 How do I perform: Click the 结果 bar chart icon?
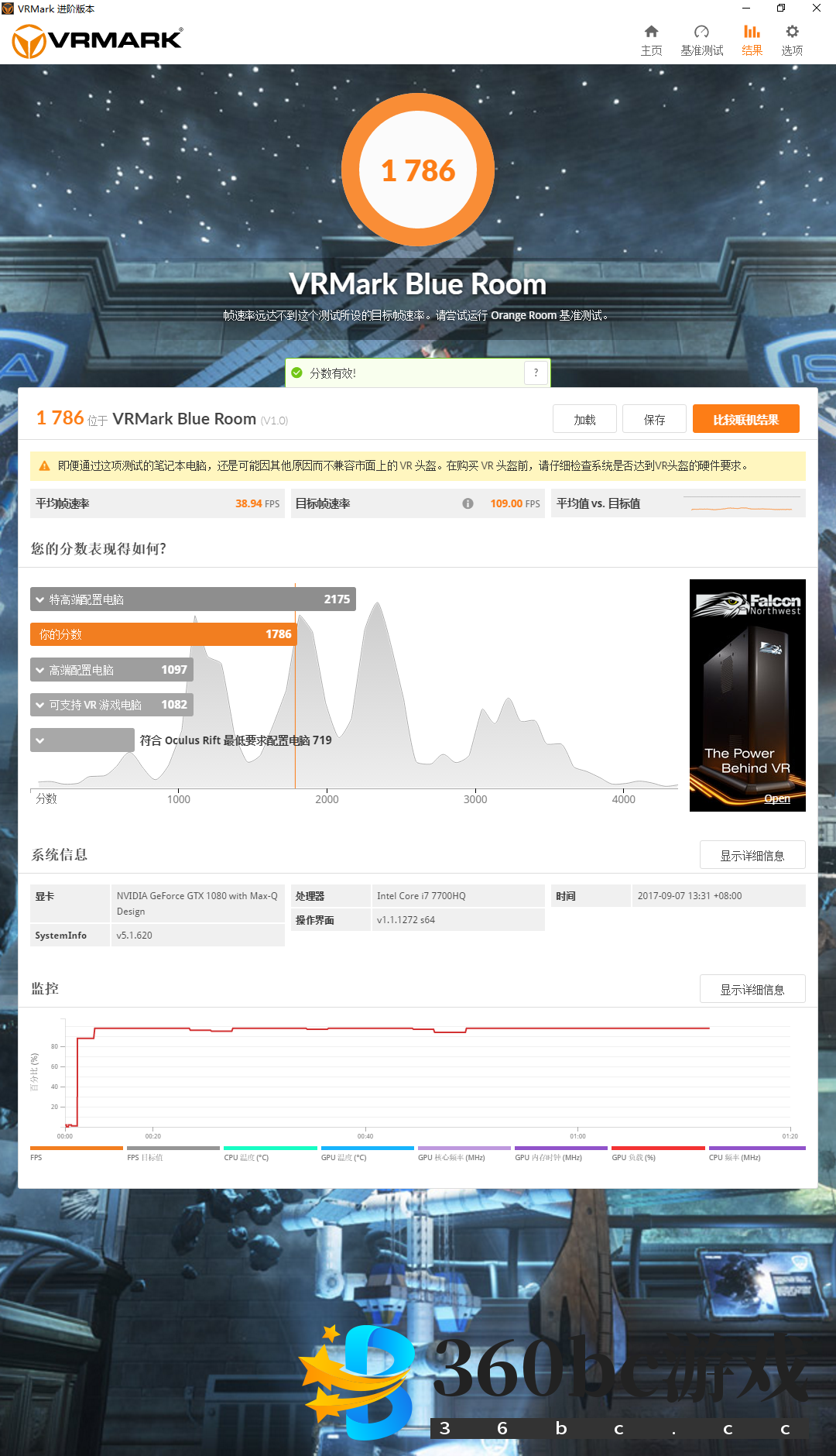(x=752, y=32)
